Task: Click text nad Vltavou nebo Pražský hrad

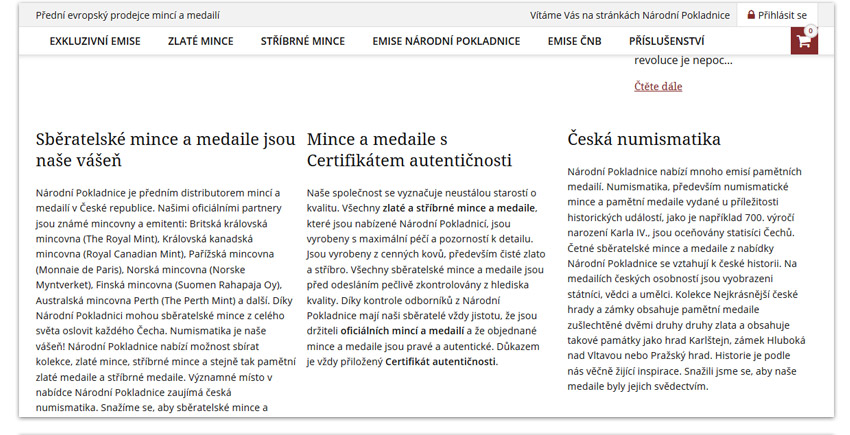Action: click(x=639, y=355)
